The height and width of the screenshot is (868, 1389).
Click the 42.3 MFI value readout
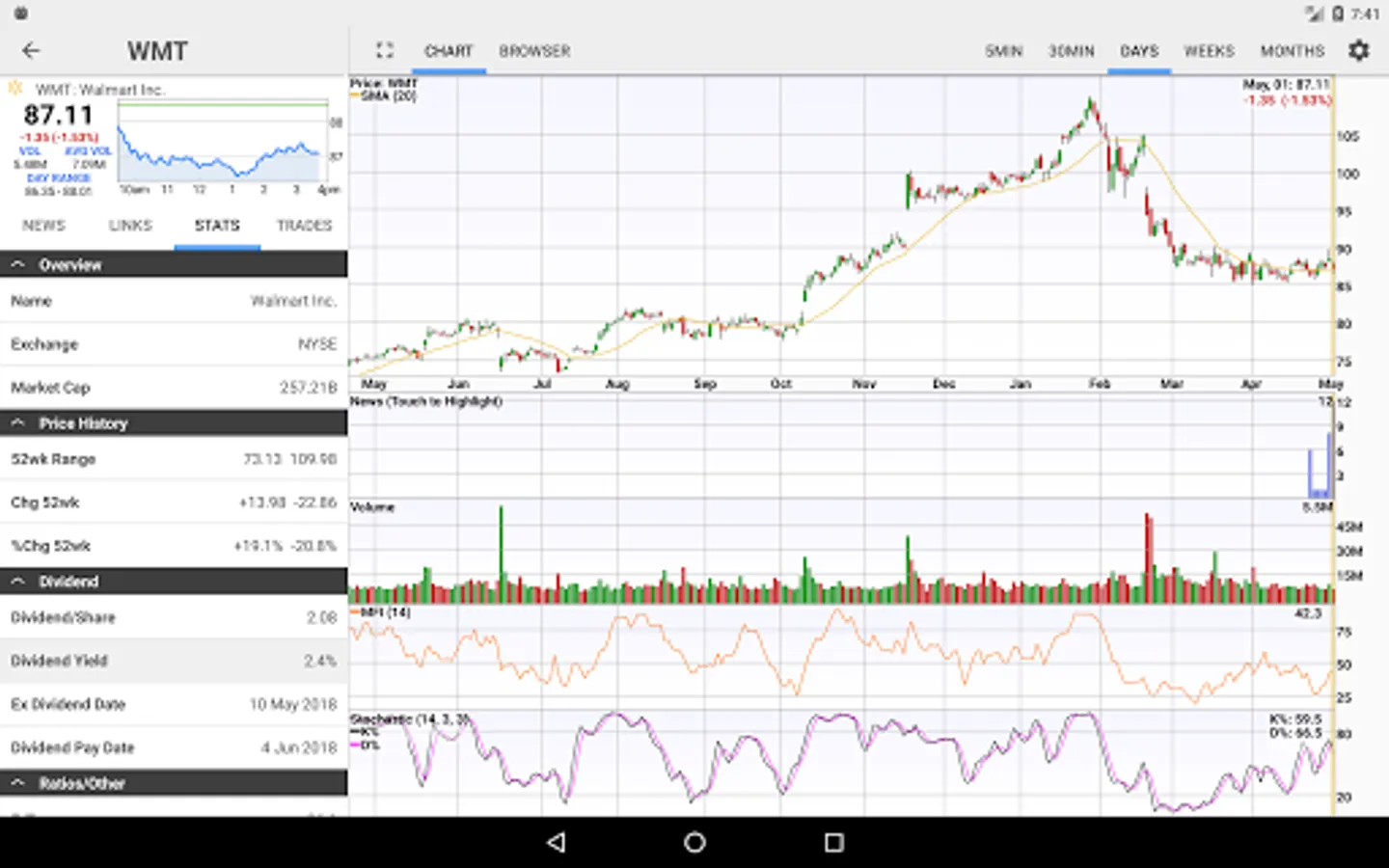click(x=1308, y=613)
